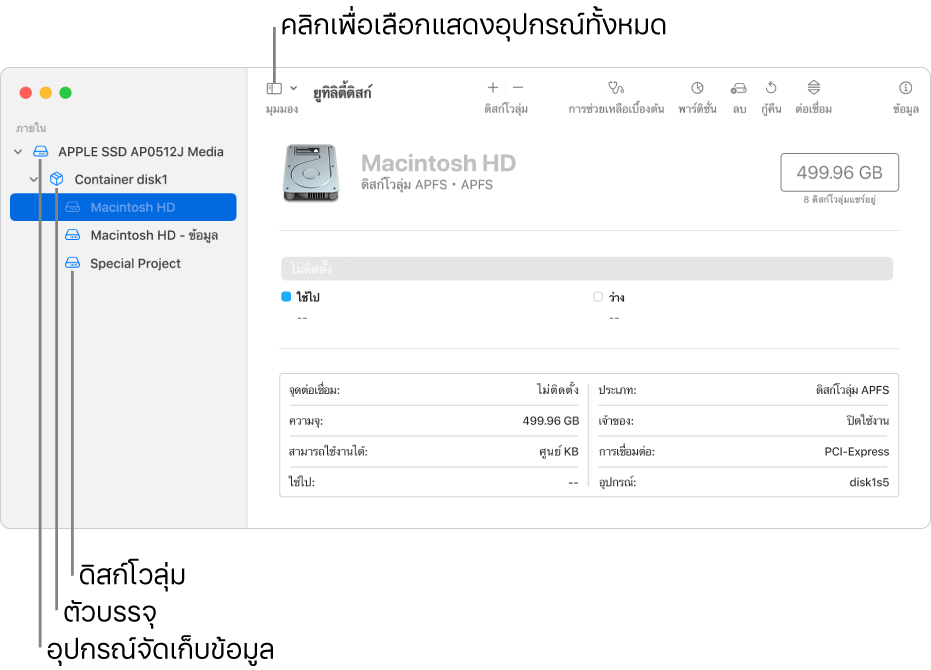931x670 pixels.
Task: Remove volume with minus button
Action: 518,88
